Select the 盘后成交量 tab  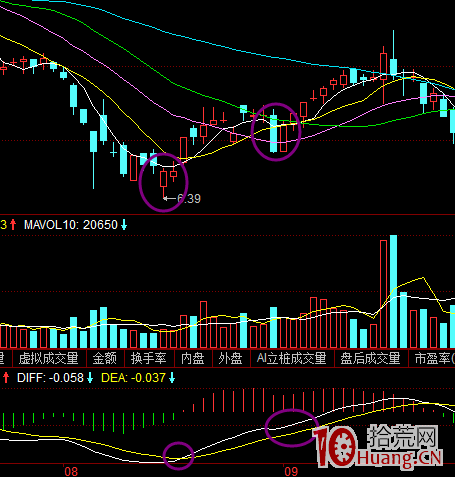click(x=371, y=358)
